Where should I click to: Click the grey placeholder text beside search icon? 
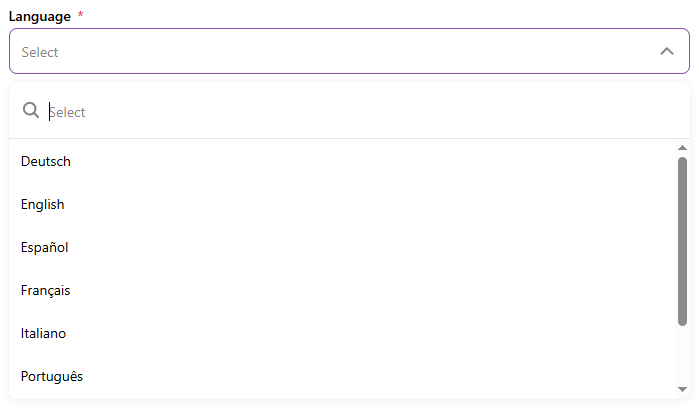coord(68,112)
